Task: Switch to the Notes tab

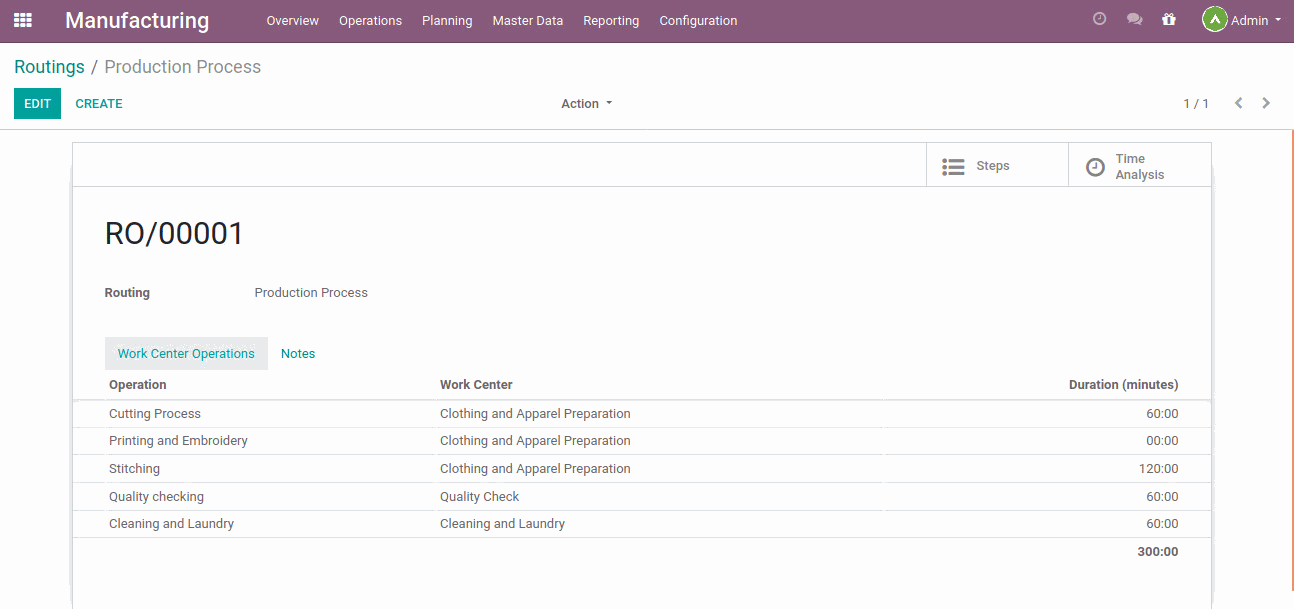Action: click(x=298, y=354)
